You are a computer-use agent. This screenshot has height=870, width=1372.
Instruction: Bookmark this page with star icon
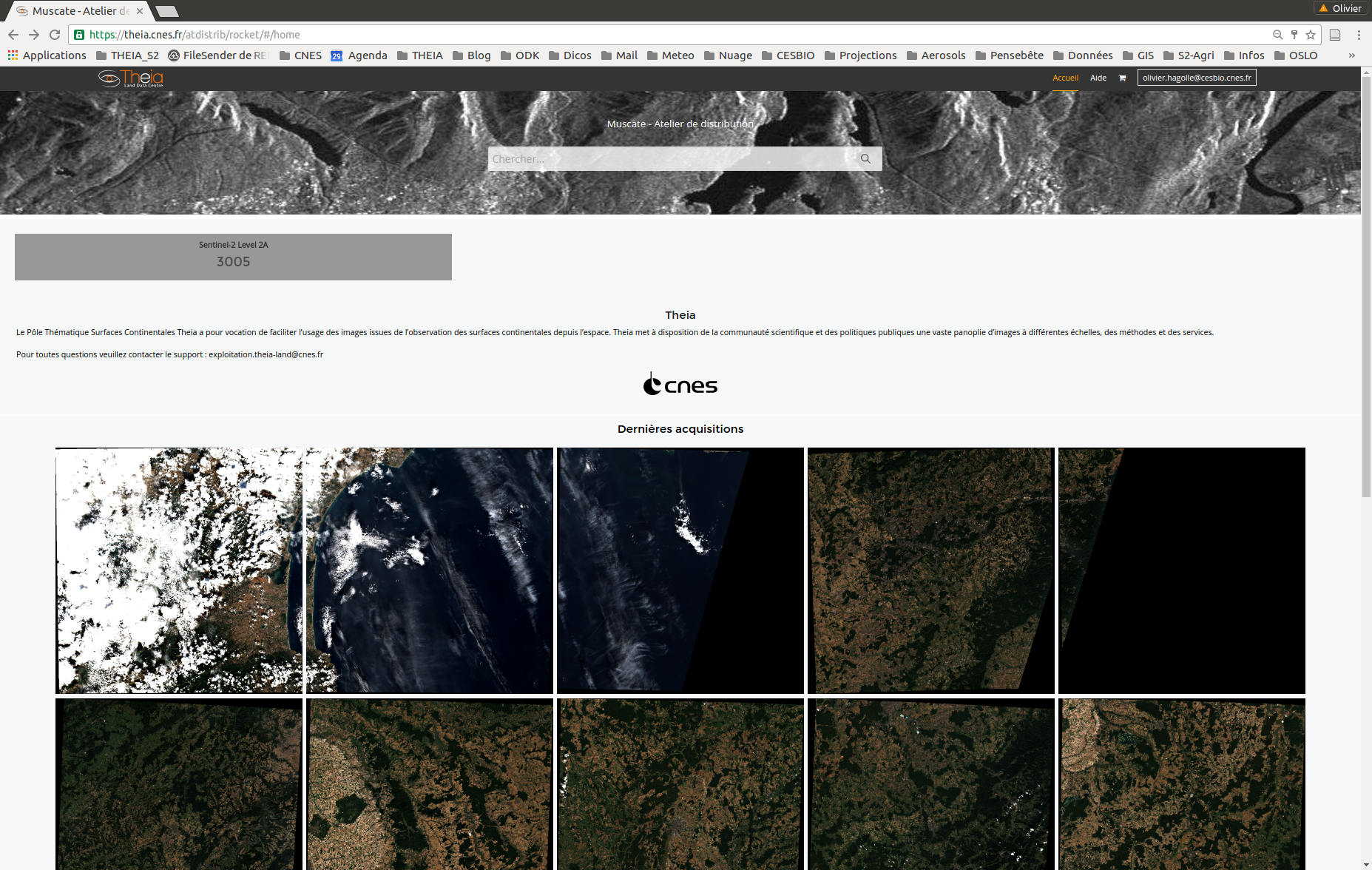1311,35
